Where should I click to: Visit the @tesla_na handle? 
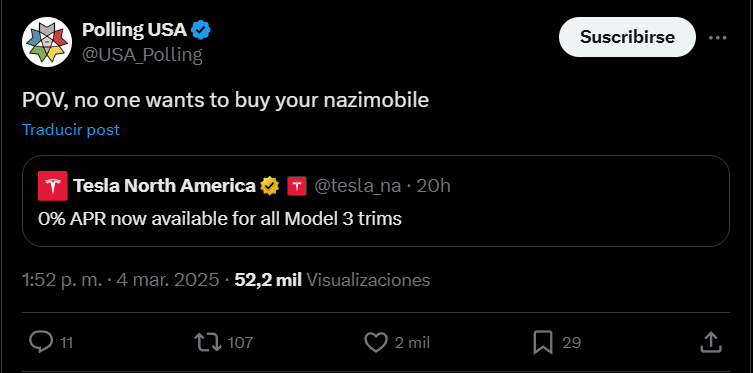click(x=358, y=186)
